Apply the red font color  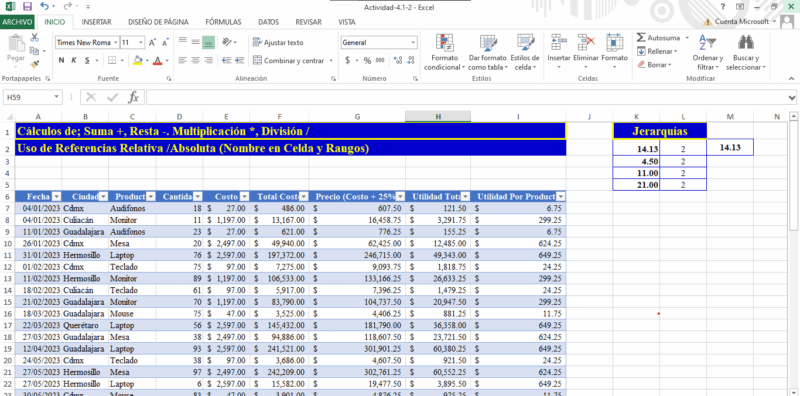click(157, 60)
